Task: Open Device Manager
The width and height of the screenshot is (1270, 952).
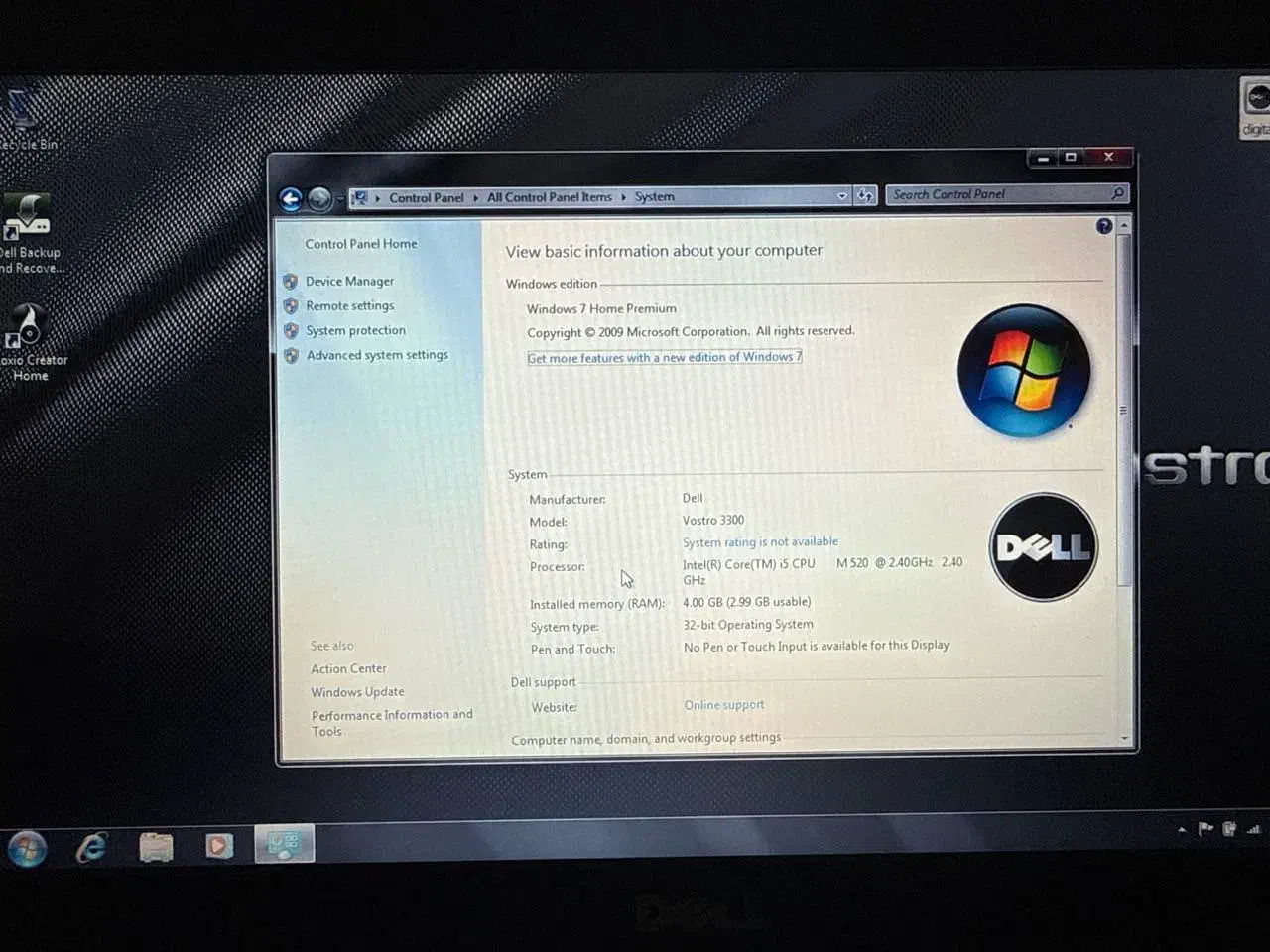Action: 349,282
